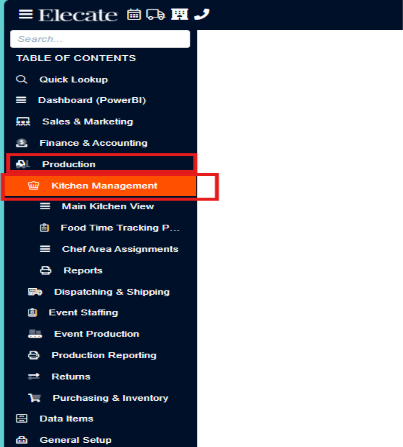Focus the Search field in sidebar
This screenshot has width=403, height=447.
[x=100, y=39]
